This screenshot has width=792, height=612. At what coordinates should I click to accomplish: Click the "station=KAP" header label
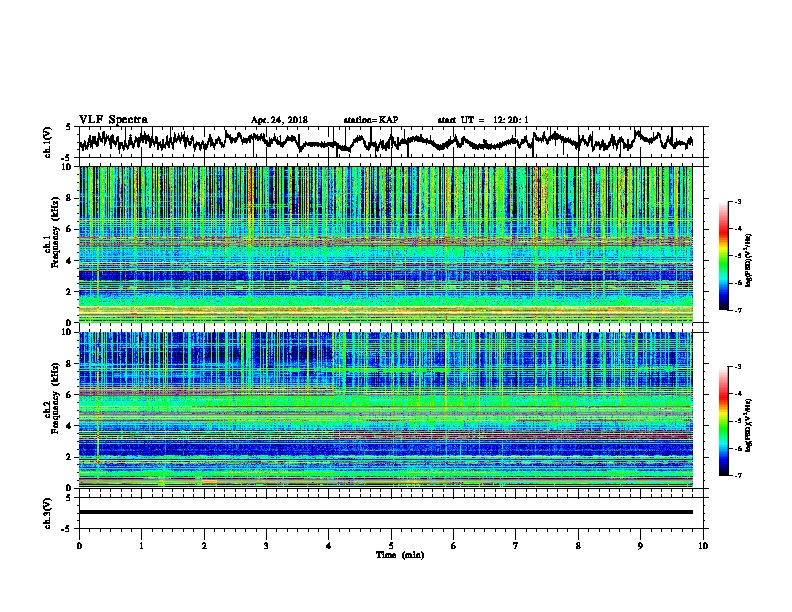(x=371, y=120)
